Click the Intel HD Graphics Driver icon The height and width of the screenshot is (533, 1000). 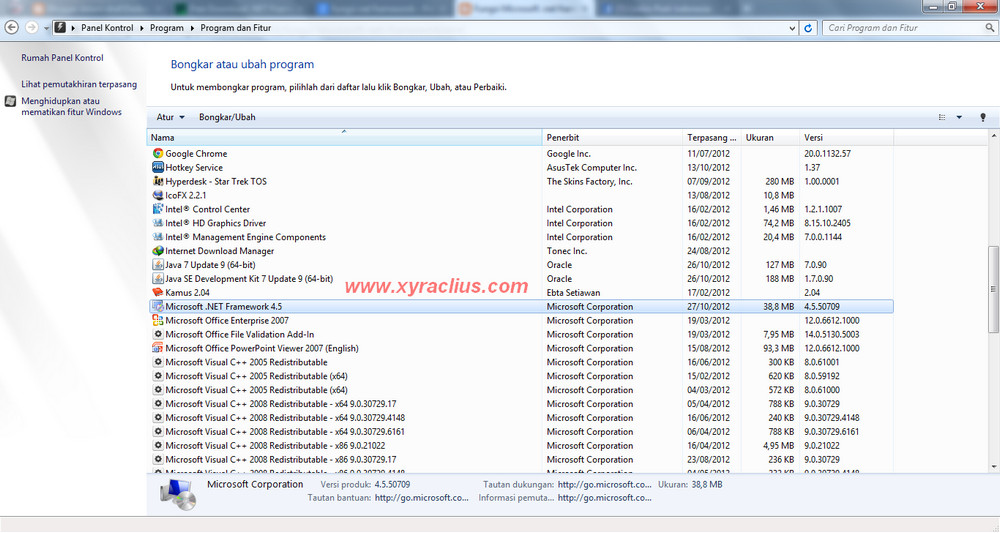tap(158, 223)
